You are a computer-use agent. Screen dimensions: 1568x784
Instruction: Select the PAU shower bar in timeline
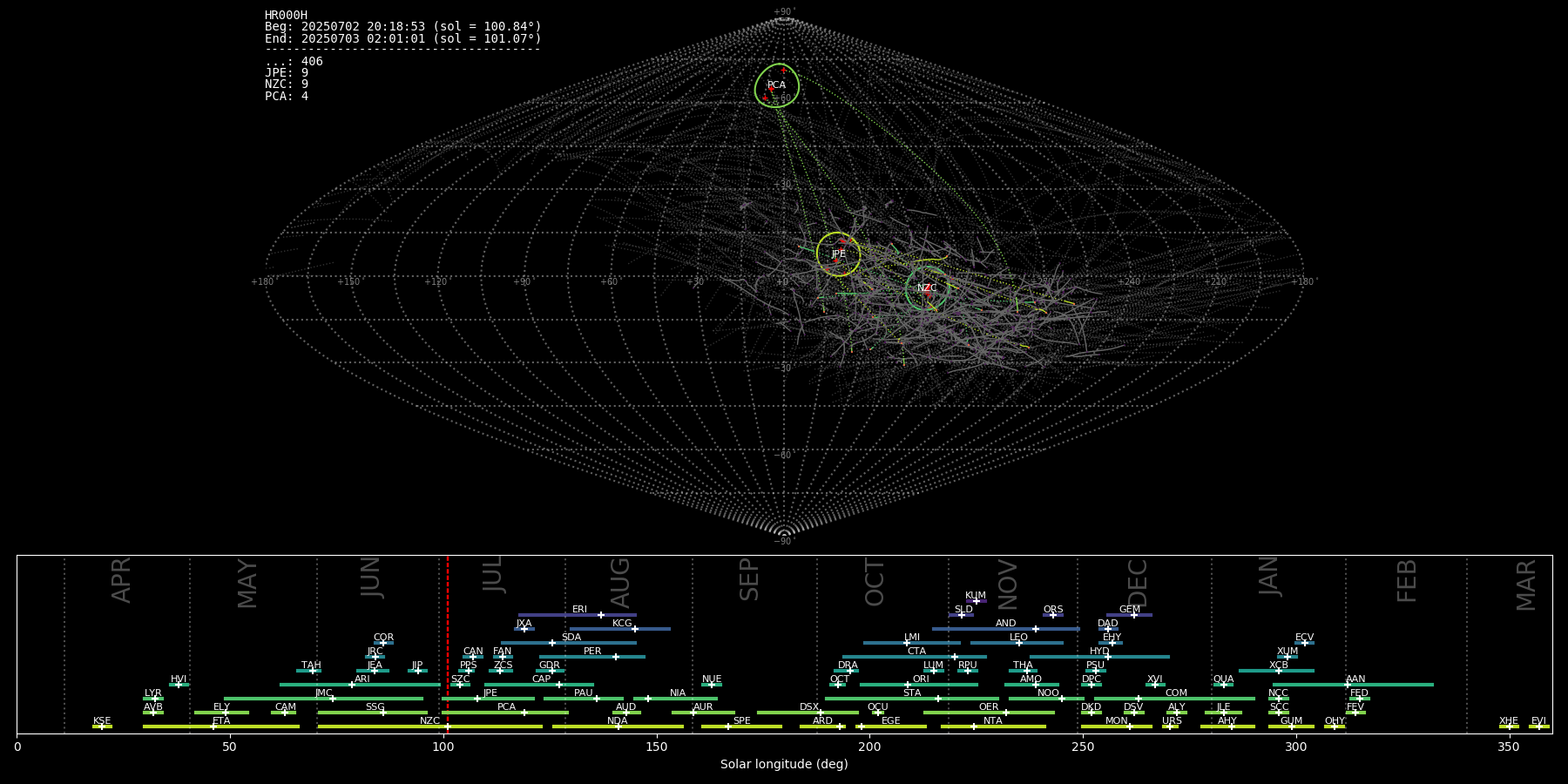(x=583, y=699)
